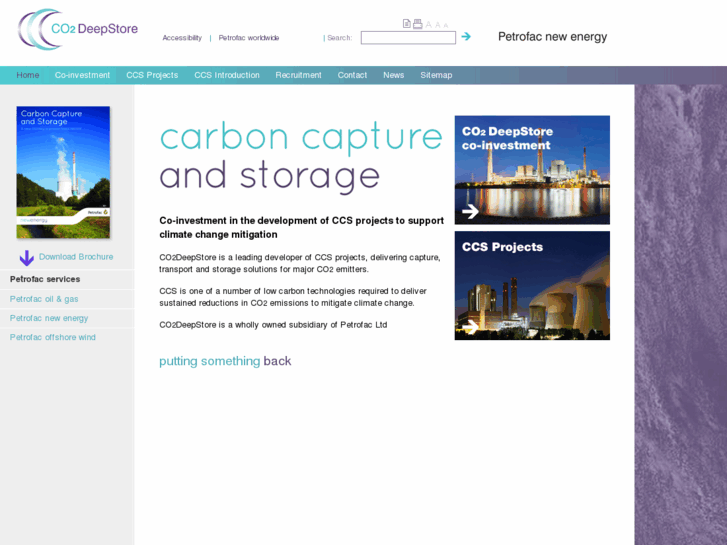This screenshot has width=727, height=545.
Task: Open the Petrofac new energy sidebar link
Action: (49, 318)
